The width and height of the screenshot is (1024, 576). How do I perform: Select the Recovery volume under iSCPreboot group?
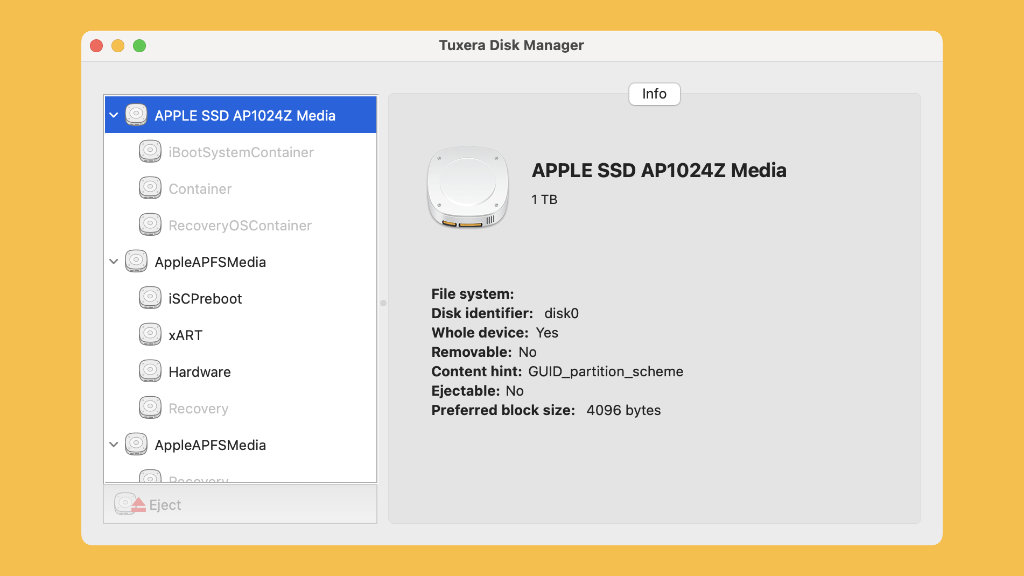[198, 408]
